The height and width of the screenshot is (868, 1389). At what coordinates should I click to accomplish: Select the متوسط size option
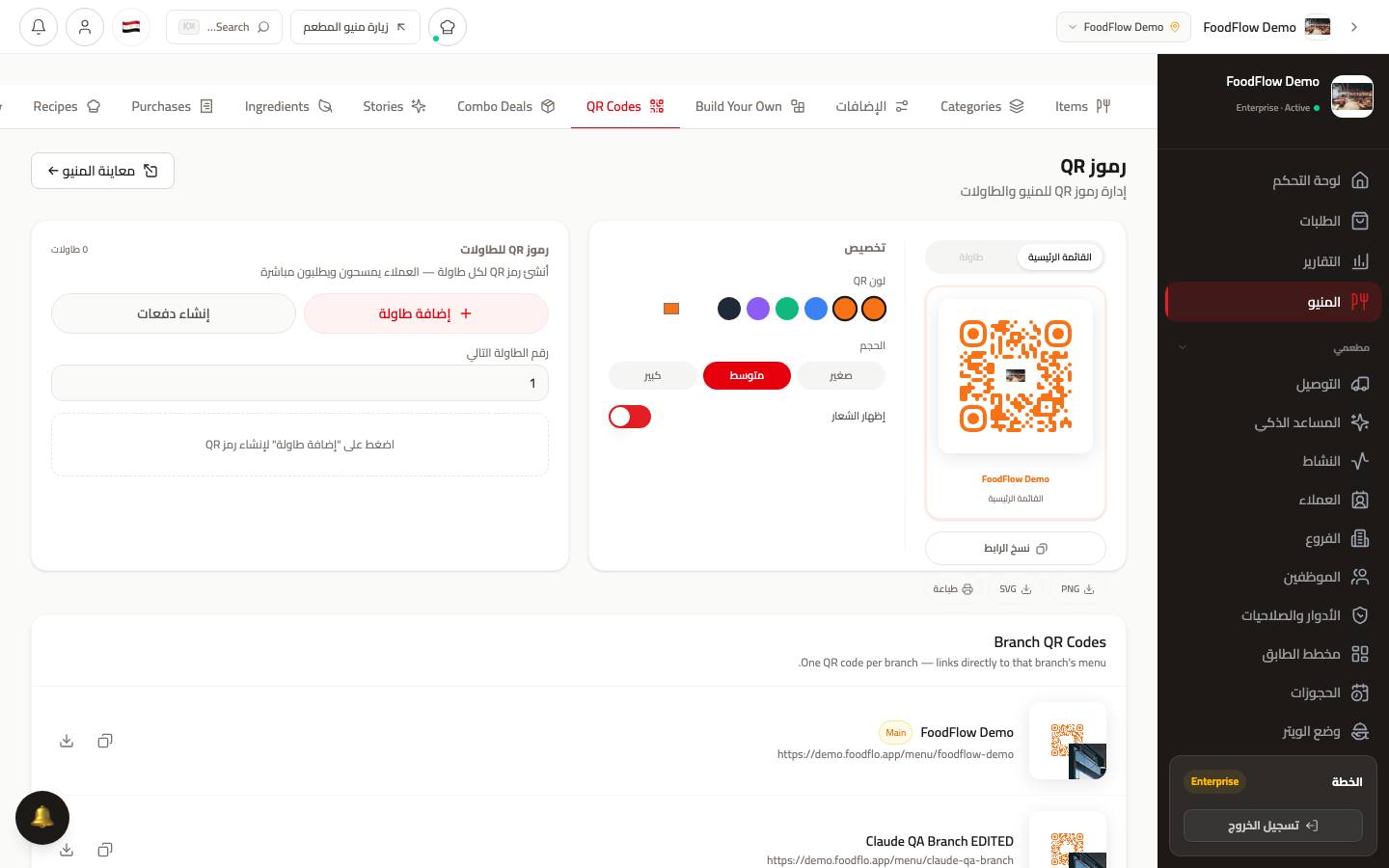tap(747, 375)
